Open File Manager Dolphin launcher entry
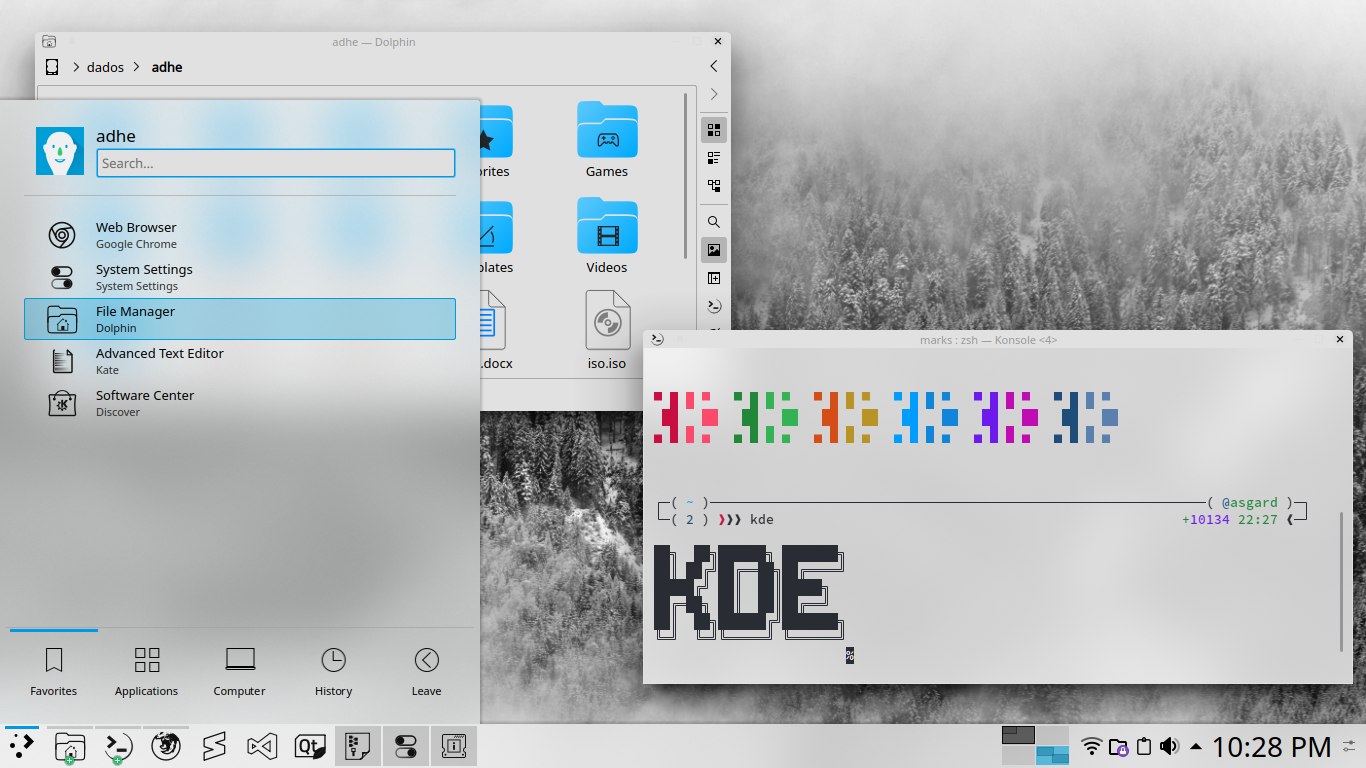 (240, 319)
